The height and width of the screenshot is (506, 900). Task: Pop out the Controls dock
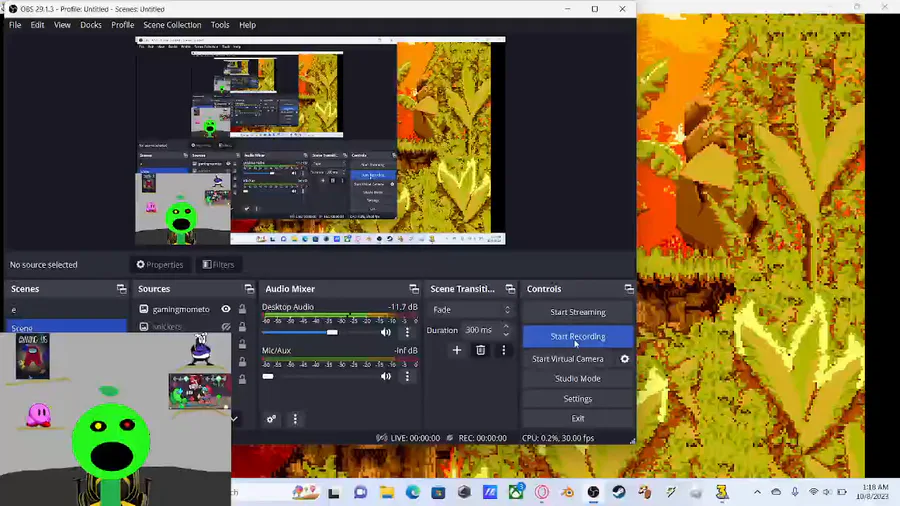[x=629, y=289]
